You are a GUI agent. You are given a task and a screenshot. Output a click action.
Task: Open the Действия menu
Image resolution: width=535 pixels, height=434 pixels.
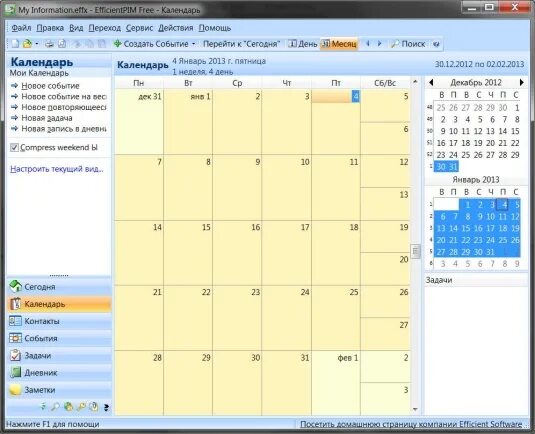pyautogui.click(x=175, y=28)
